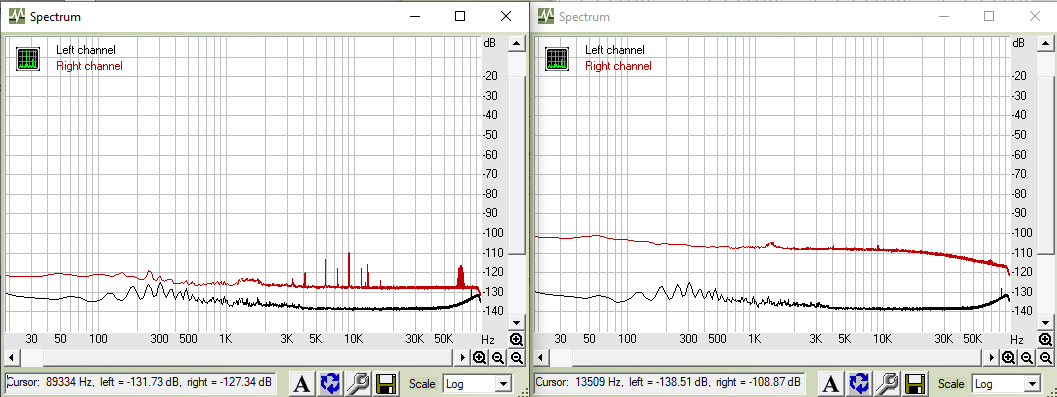Image resolution: width=1057 pixels, height=397 pixels.
Task: Click the '1K' frequency axis label in right window
Action: [x=754, y=339]
